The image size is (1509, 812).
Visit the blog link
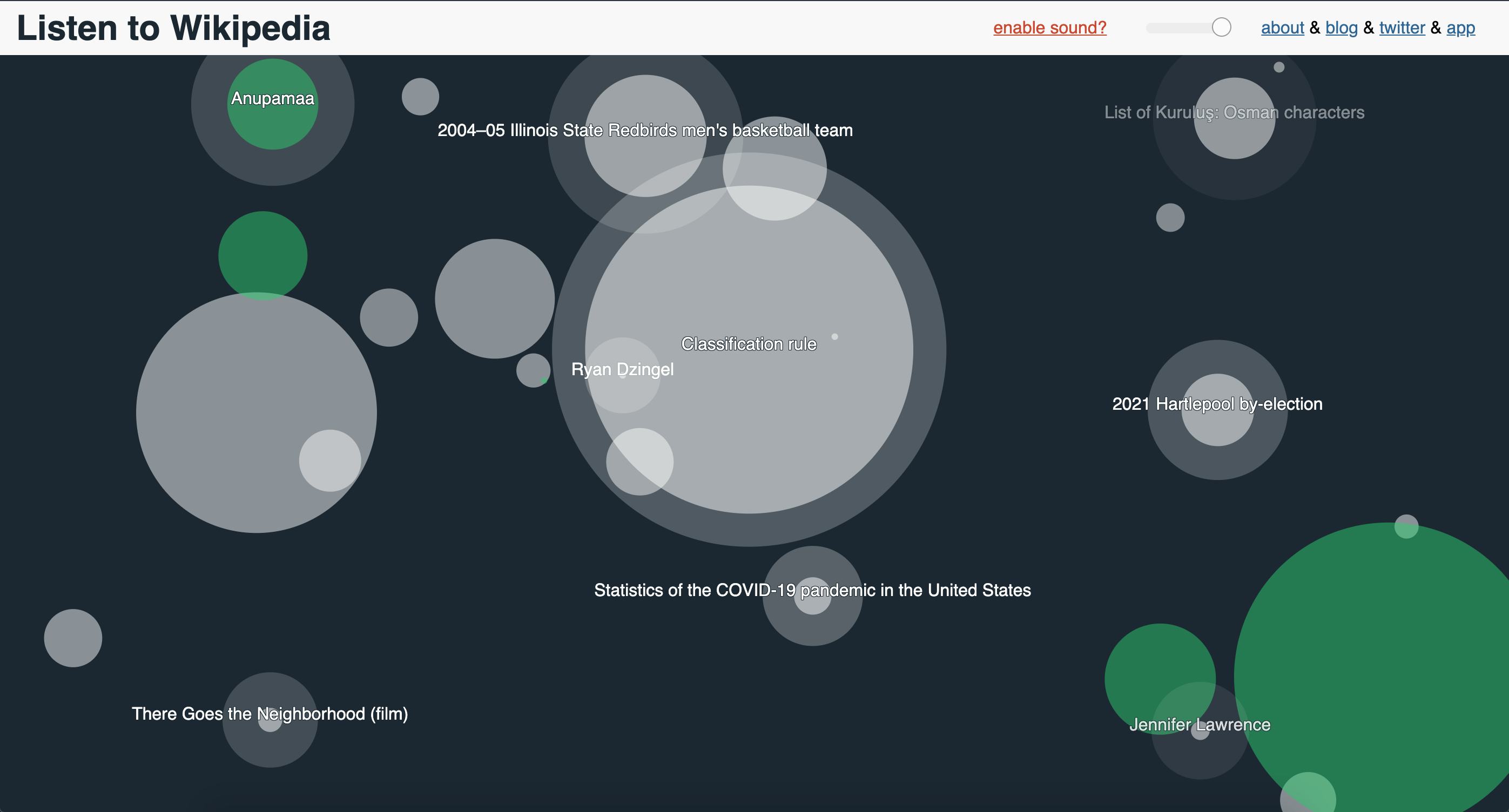pos(1342,28)
